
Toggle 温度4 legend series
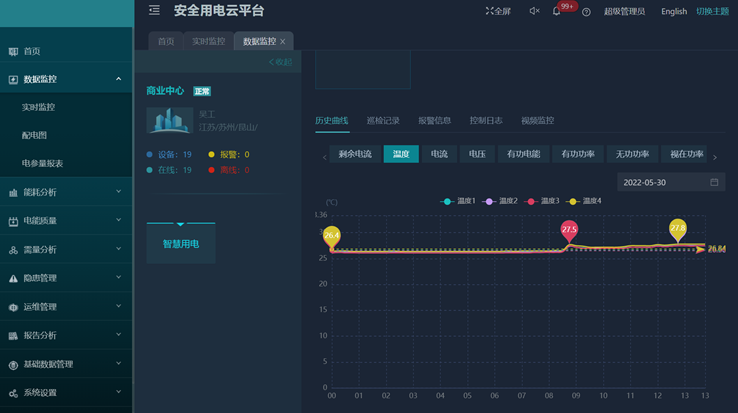[584, 201]
